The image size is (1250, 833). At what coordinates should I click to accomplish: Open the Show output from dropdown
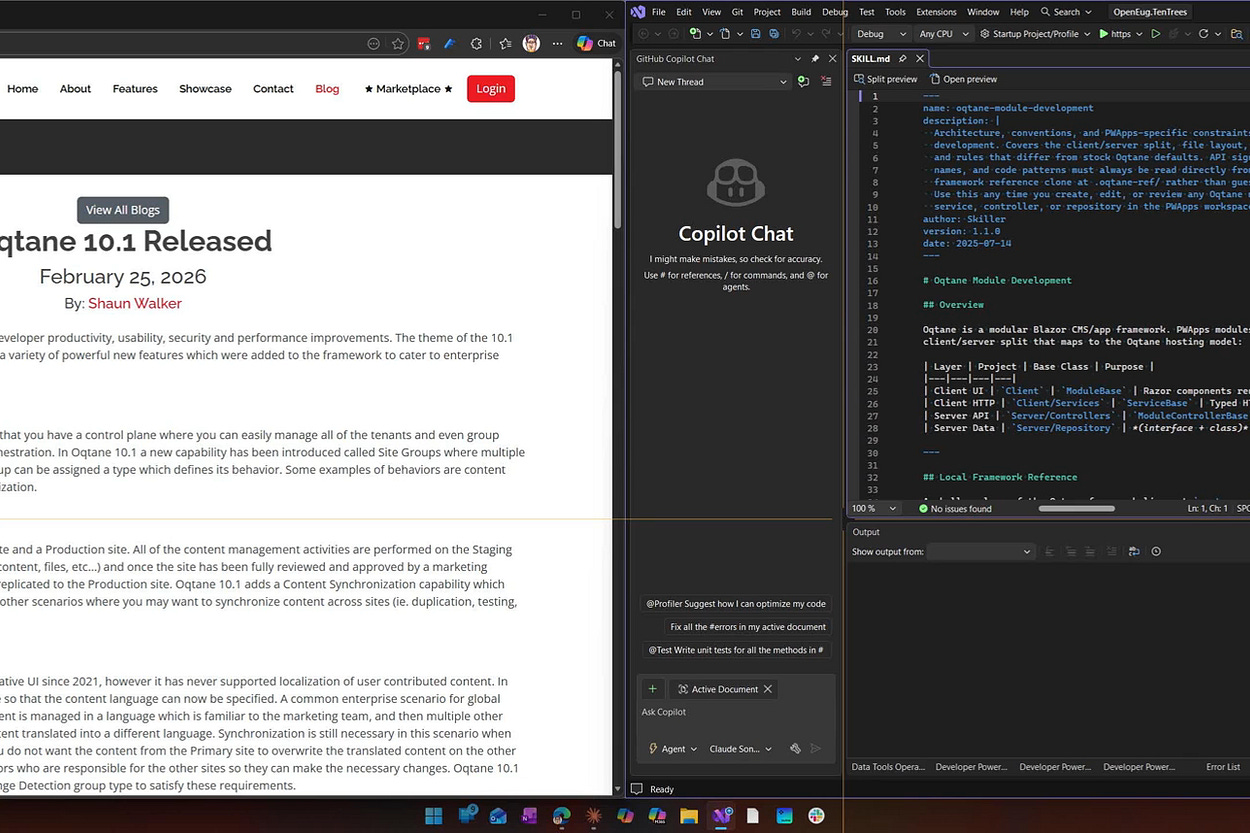point(979,552)
